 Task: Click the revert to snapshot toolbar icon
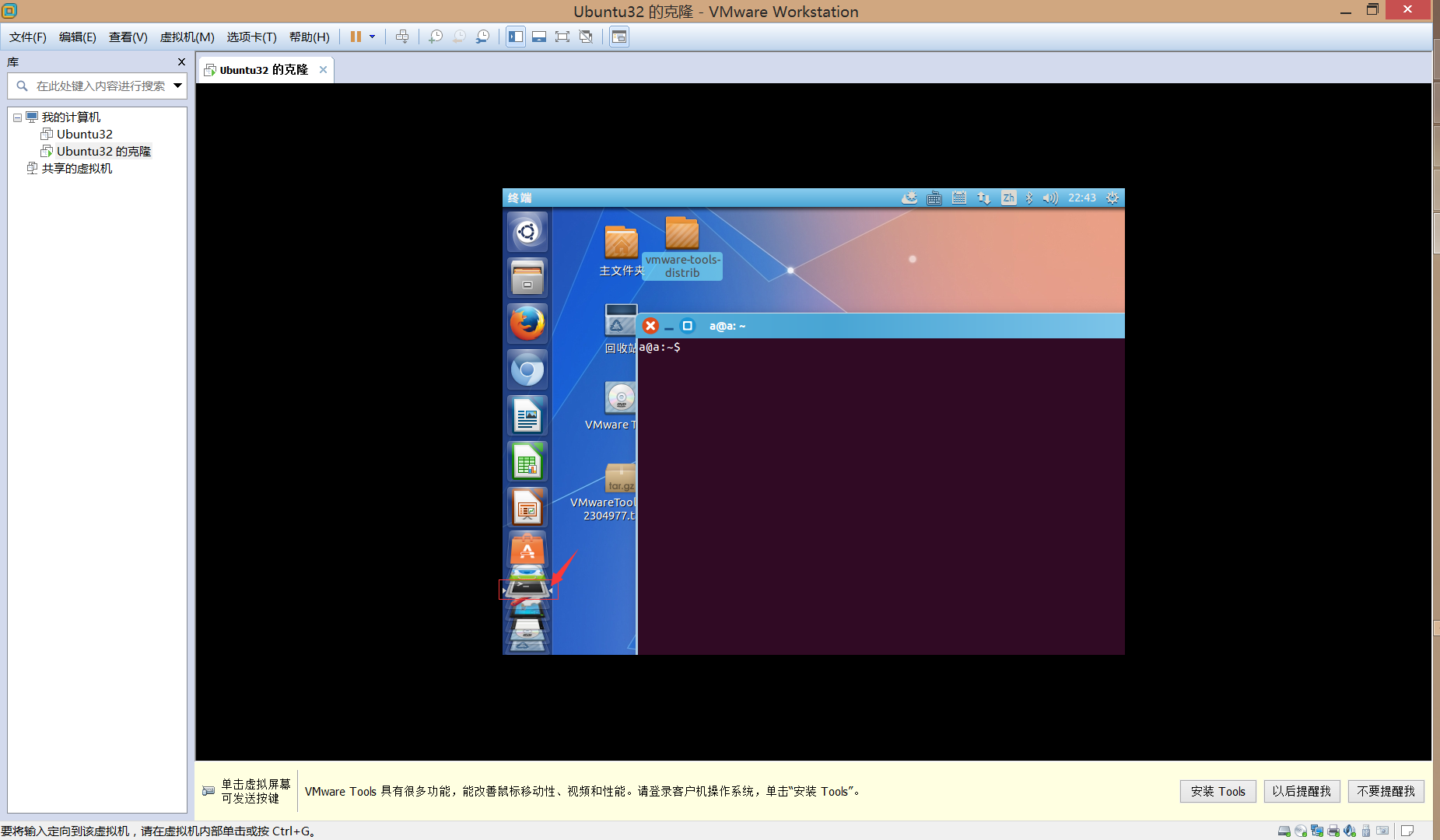[459, 37]
